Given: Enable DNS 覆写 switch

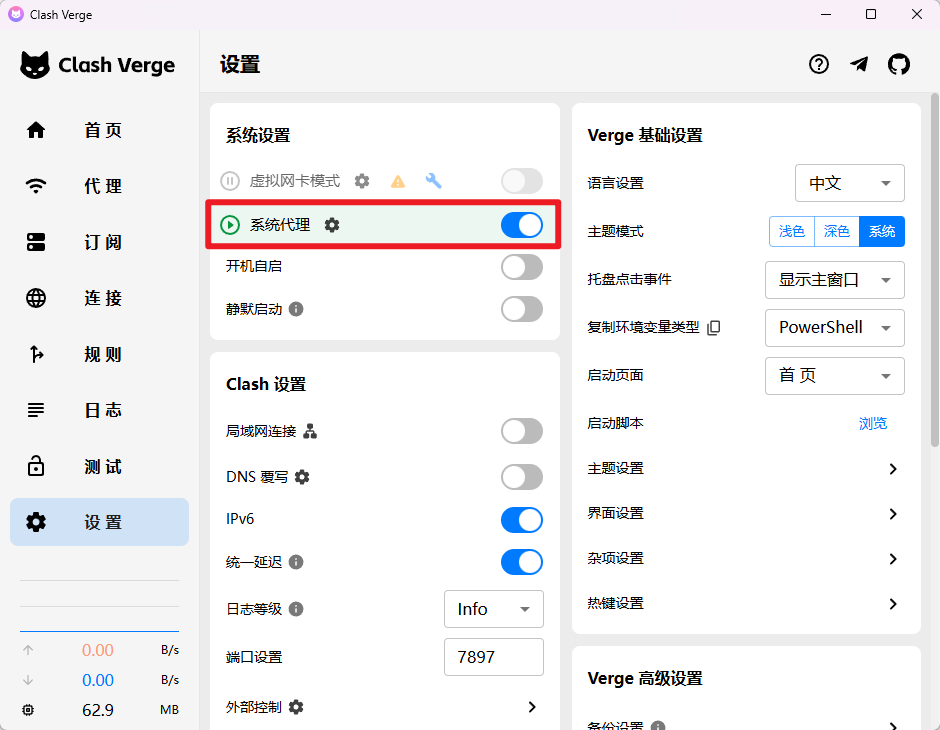Looking at the screenshot, I should [522, 477].
